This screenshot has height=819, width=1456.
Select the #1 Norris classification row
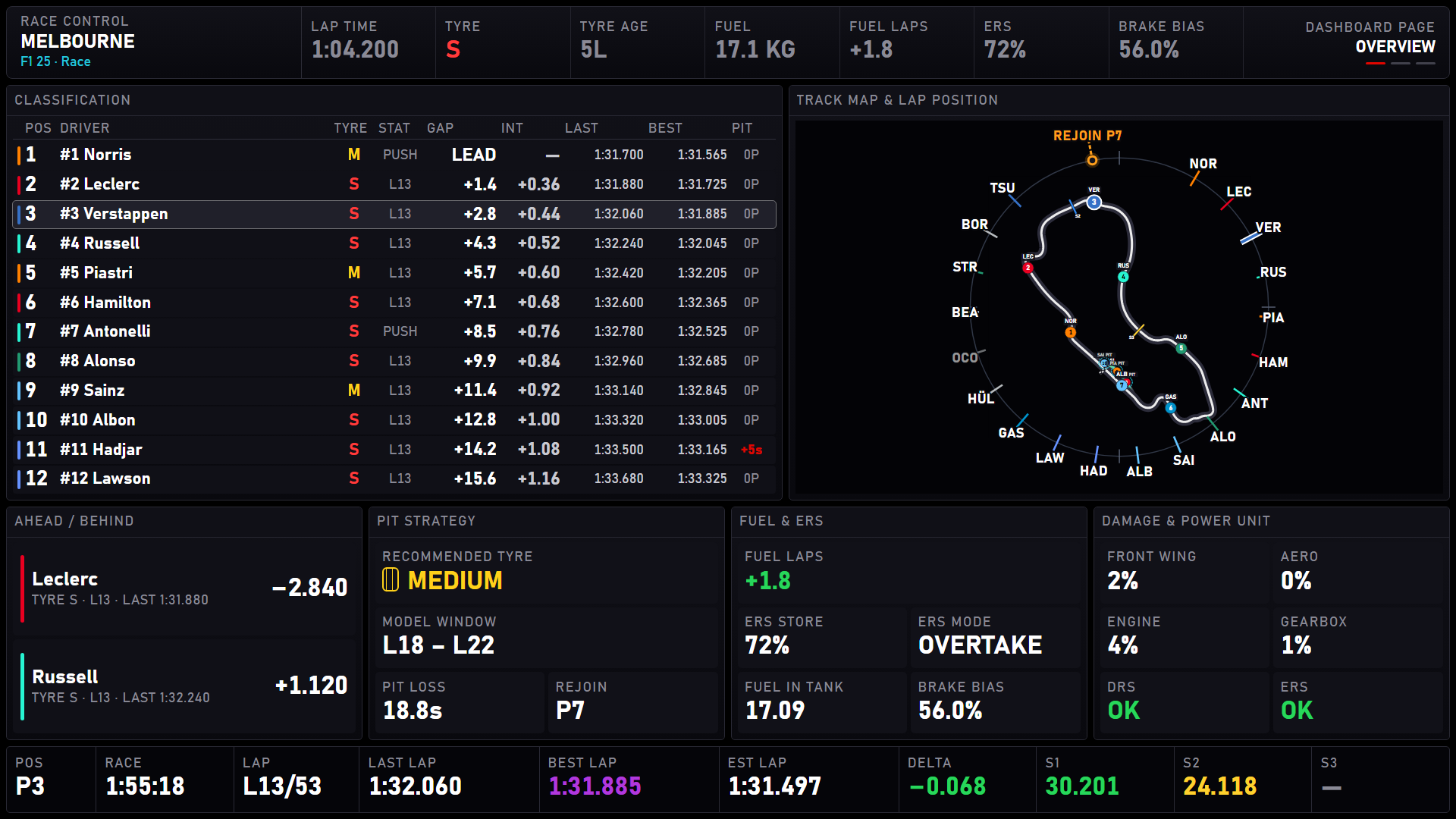[394, 155]
